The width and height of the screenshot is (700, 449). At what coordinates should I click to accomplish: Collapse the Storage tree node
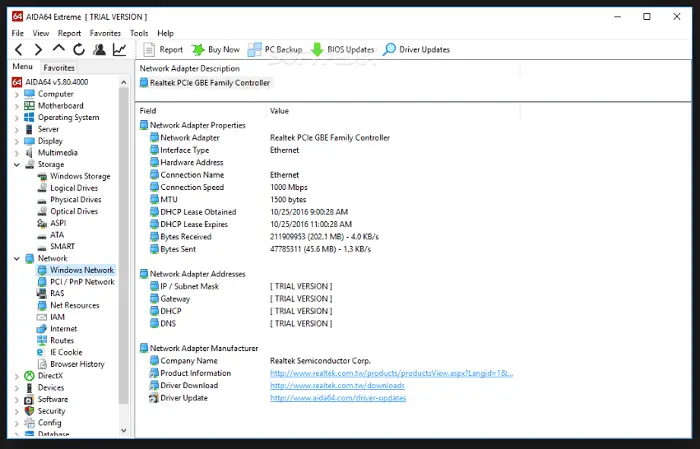coord(17,165)
